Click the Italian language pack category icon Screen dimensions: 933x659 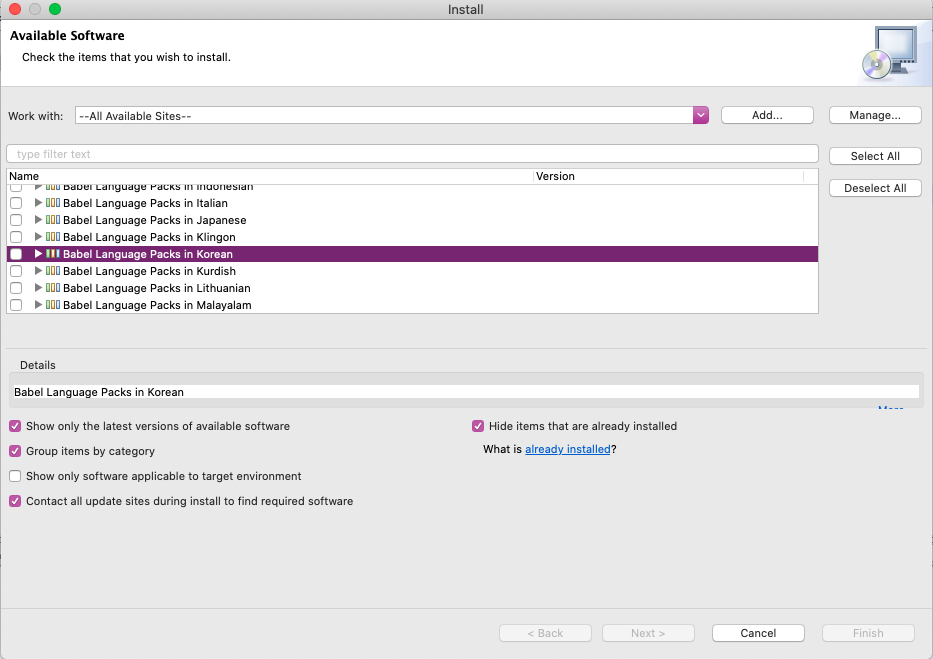tap(53, 203)
